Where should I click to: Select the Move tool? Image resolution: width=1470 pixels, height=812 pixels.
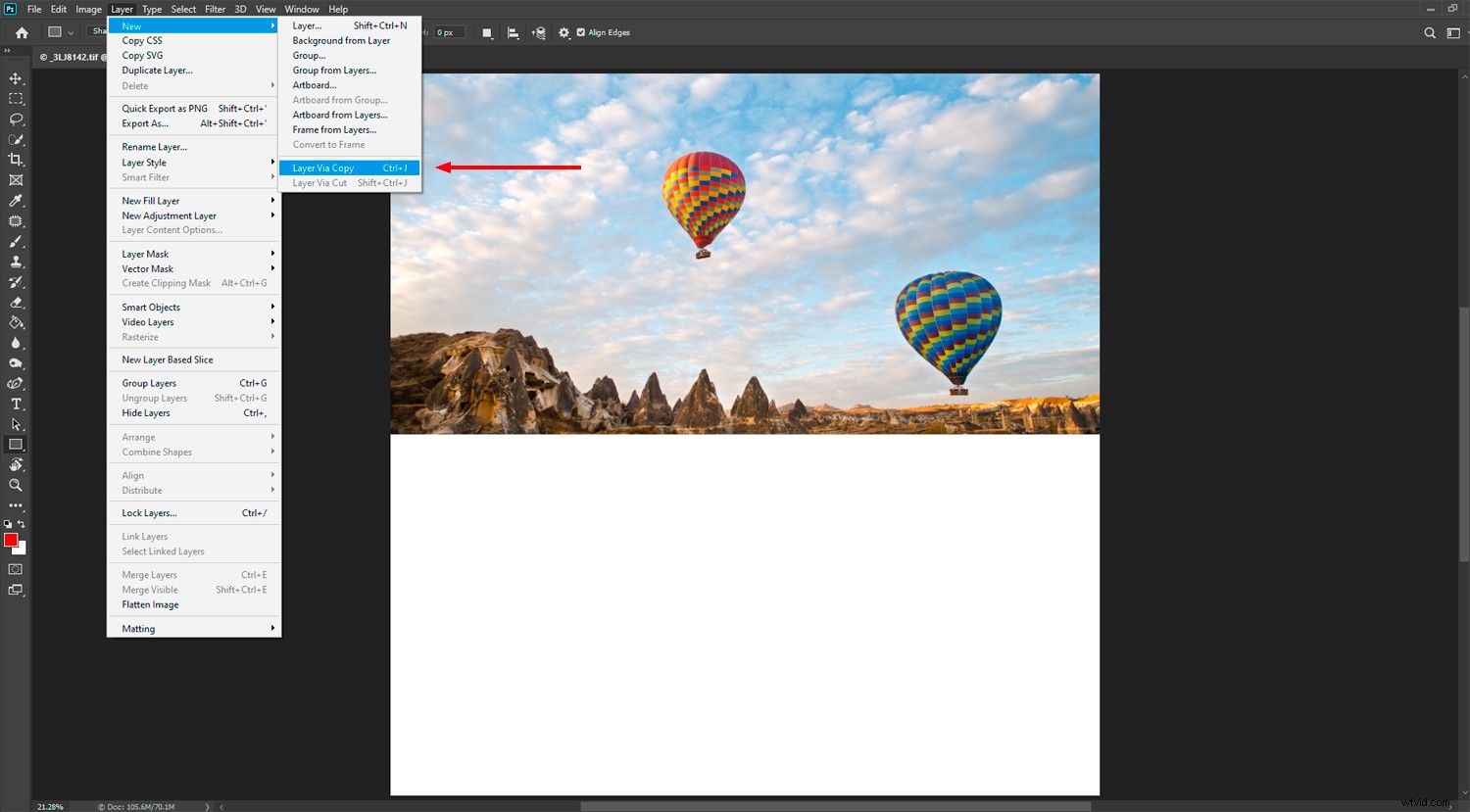tap(15, 78)
